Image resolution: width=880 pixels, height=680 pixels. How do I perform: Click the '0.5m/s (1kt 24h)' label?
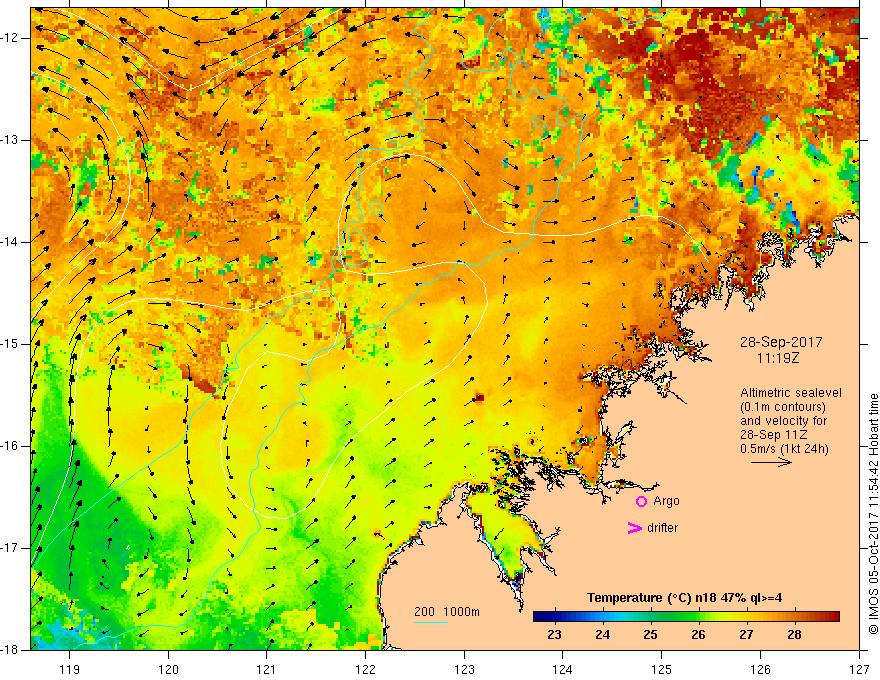coord(785,449)
